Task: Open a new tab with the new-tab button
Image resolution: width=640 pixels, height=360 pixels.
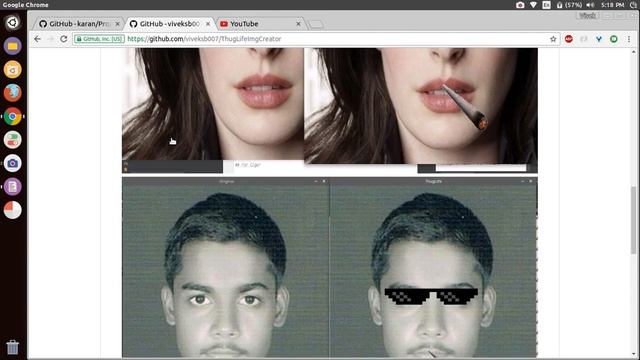Action: pos(316,24)
